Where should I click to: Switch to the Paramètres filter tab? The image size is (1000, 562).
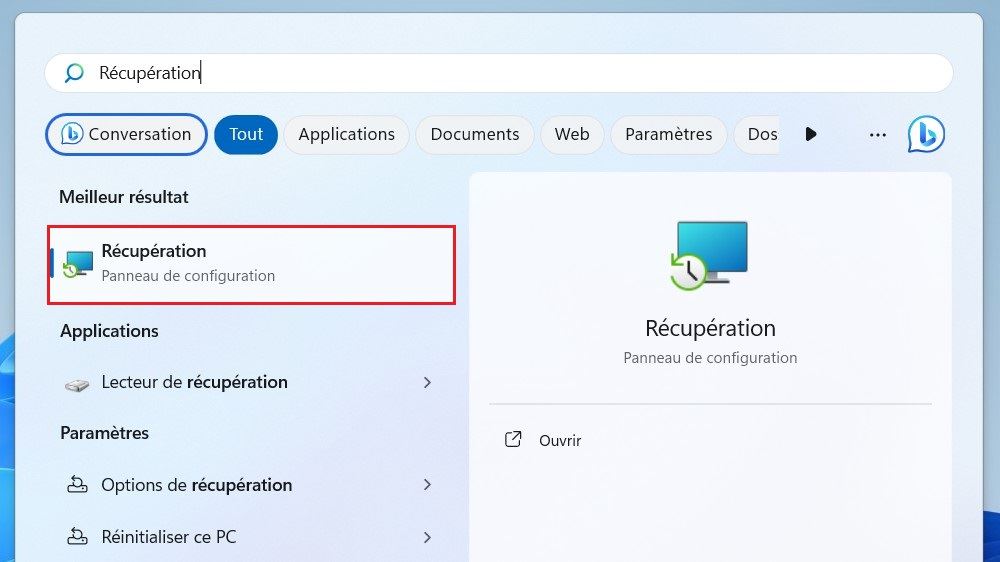click(x=668, y=134)
